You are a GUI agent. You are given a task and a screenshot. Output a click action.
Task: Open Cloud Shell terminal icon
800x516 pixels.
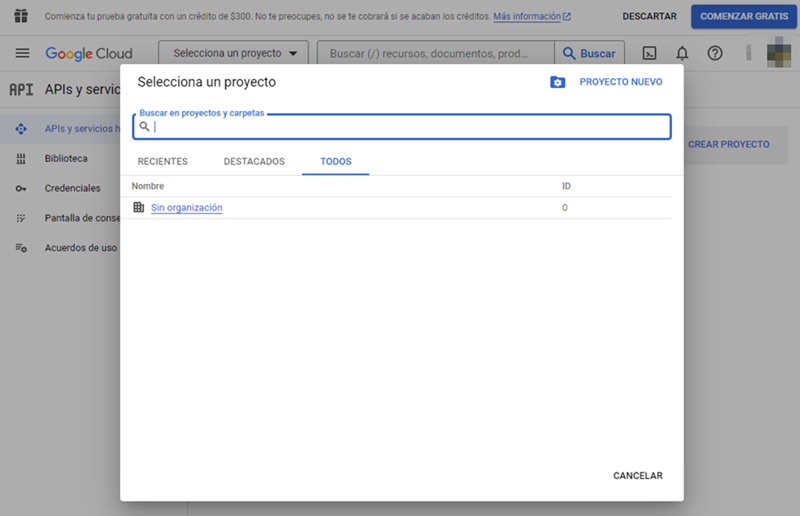[649, 53]
